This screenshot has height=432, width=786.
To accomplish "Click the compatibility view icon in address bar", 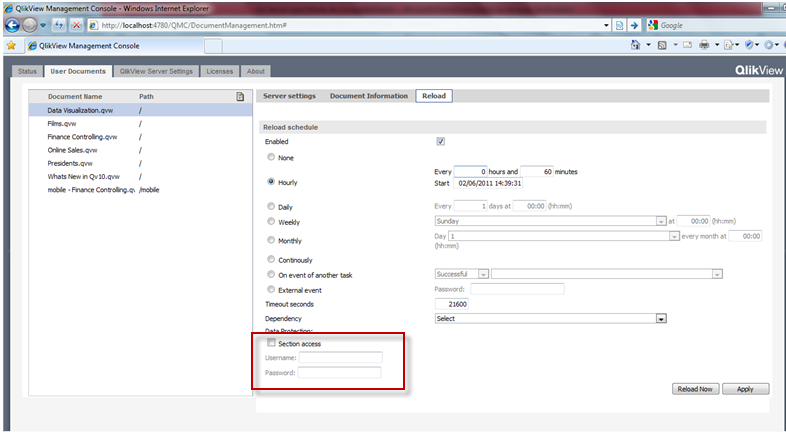I will pyautogui.click(x=620, y=25).
